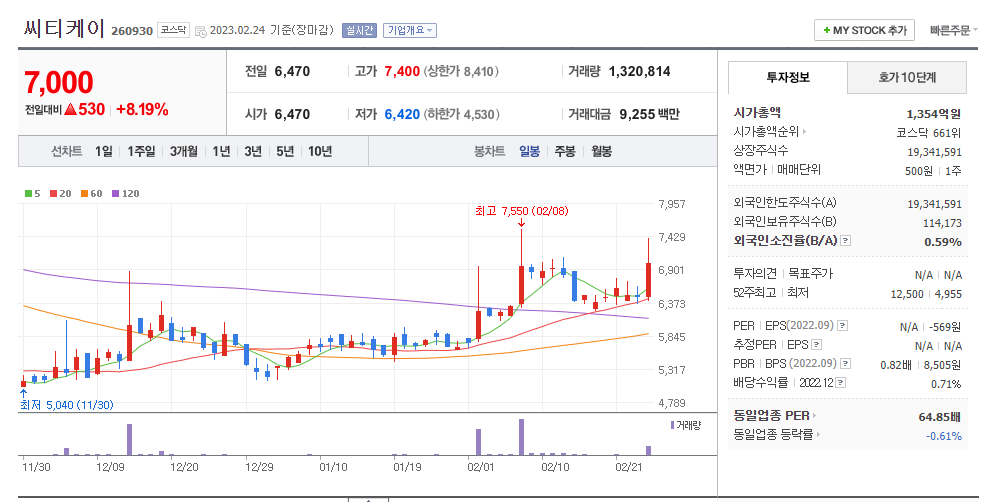The image size is (998, 502).
Task: Select the 10년 line chart period
Action: click(320, 151)
